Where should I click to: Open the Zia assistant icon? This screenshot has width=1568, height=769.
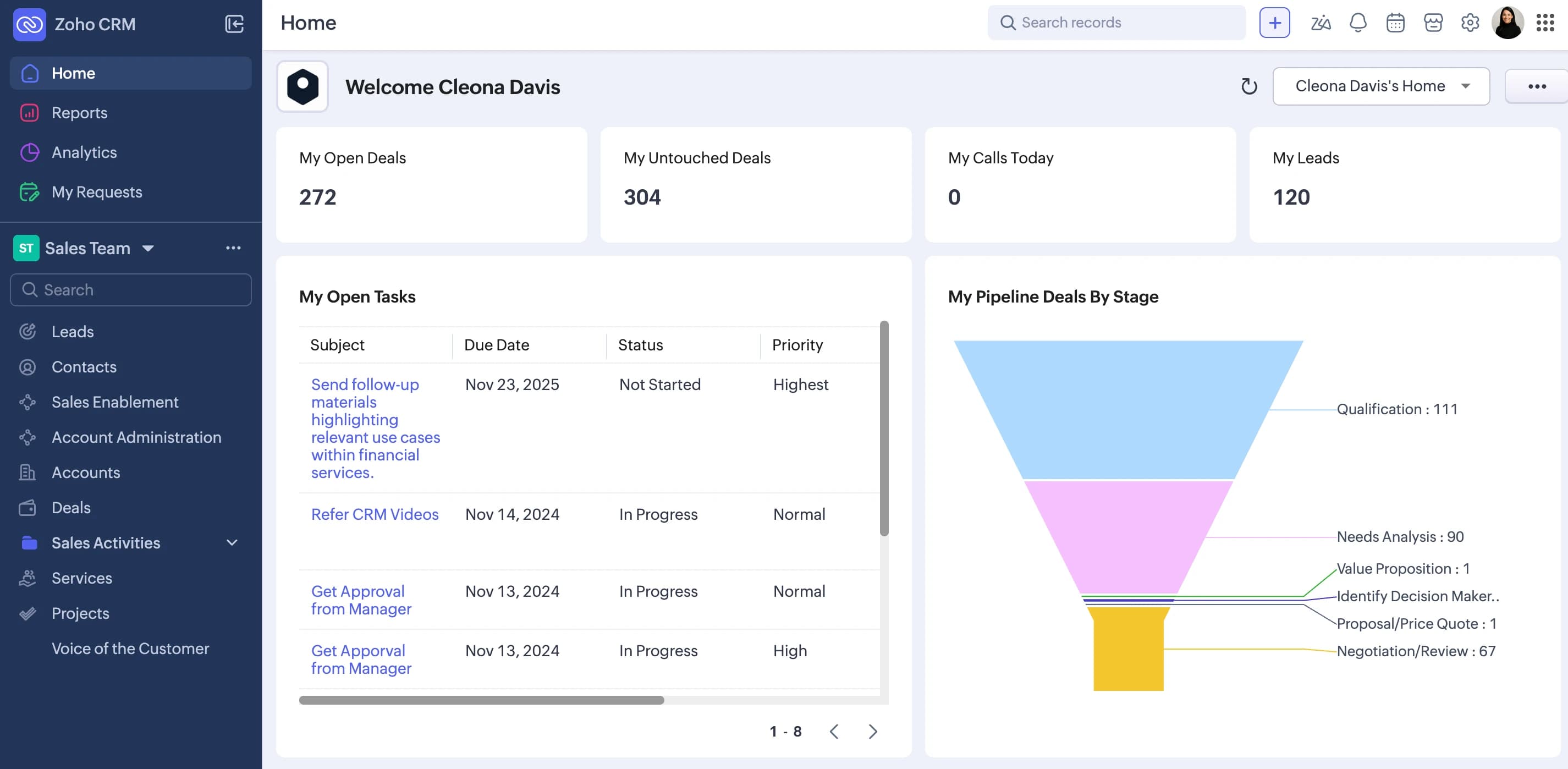[1321, 23]
